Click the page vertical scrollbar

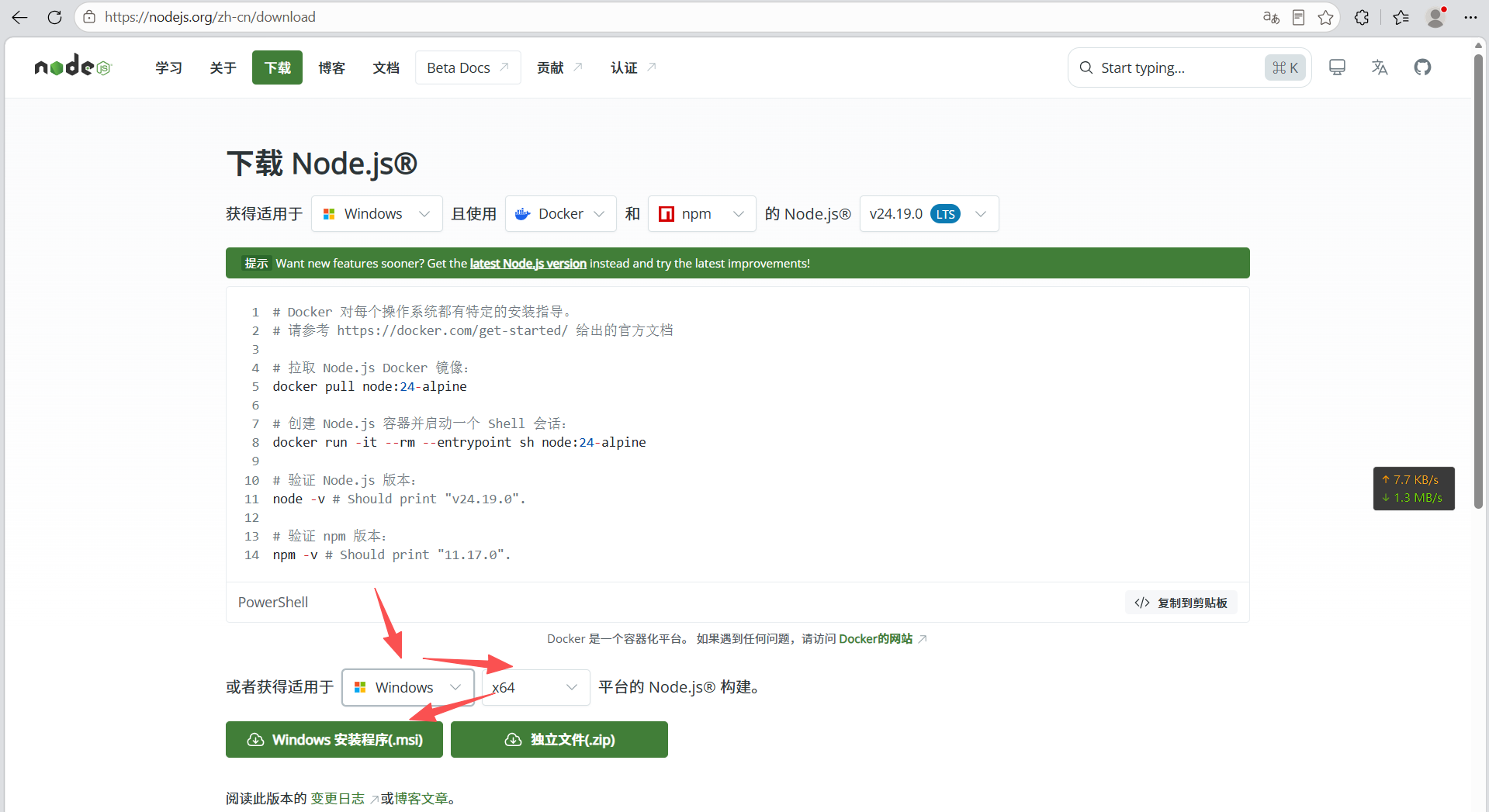(x=1478, y=280)
